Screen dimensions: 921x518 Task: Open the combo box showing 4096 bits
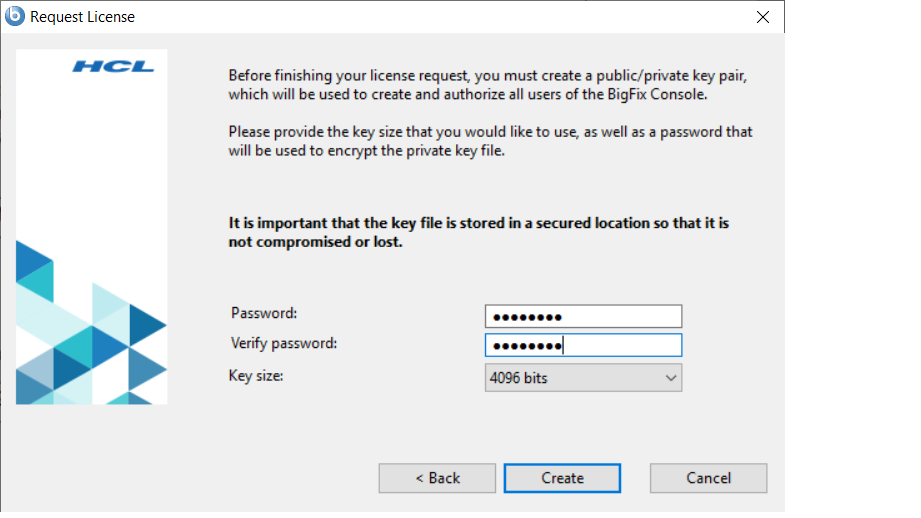(582, 378)
